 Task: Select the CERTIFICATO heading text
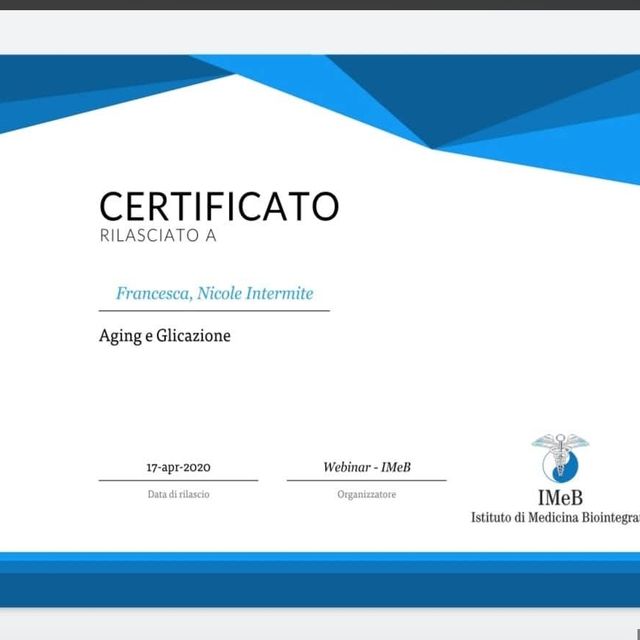(219, 207)
